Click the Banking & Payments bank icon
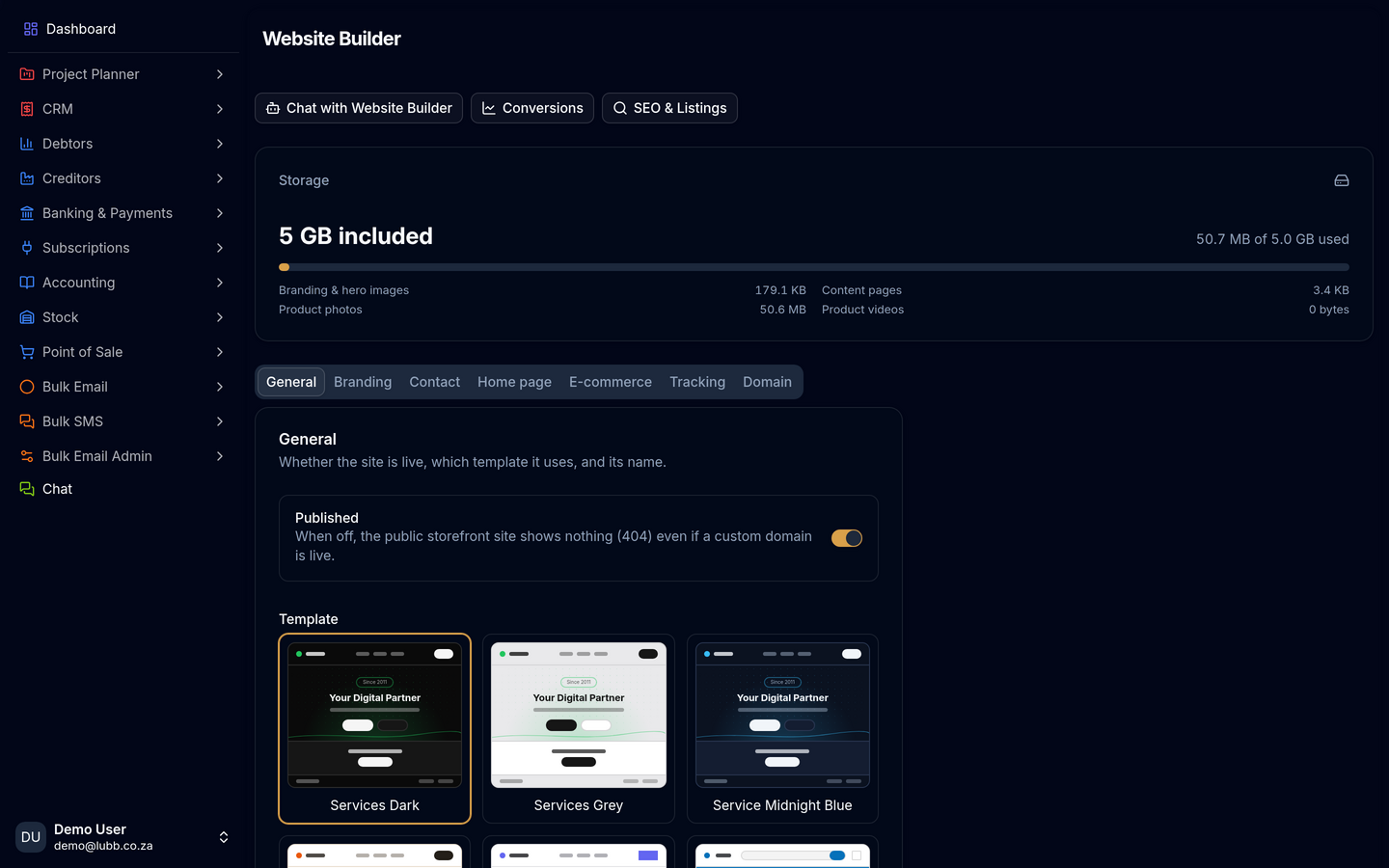Screen dimensions: 1389x868 [27, 213]
